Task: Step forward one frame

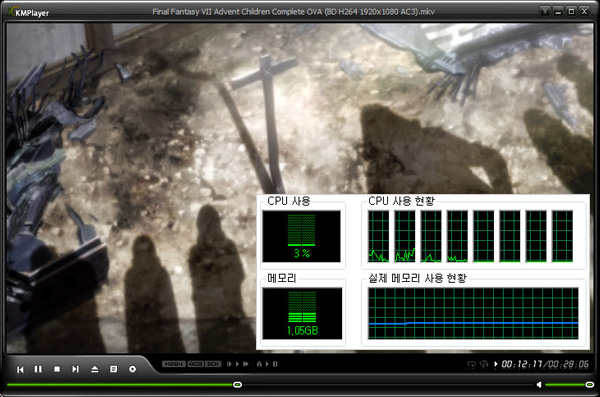Action: 229,364
